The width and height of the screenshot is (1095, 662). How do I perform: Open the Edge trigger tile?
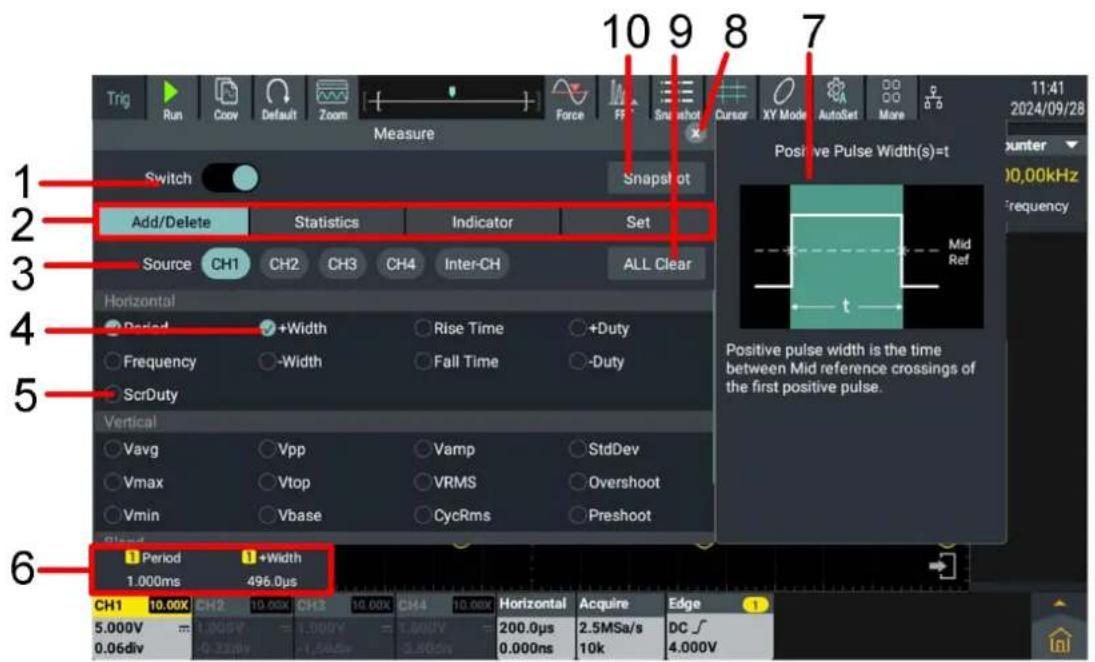(x=719, y=627)
